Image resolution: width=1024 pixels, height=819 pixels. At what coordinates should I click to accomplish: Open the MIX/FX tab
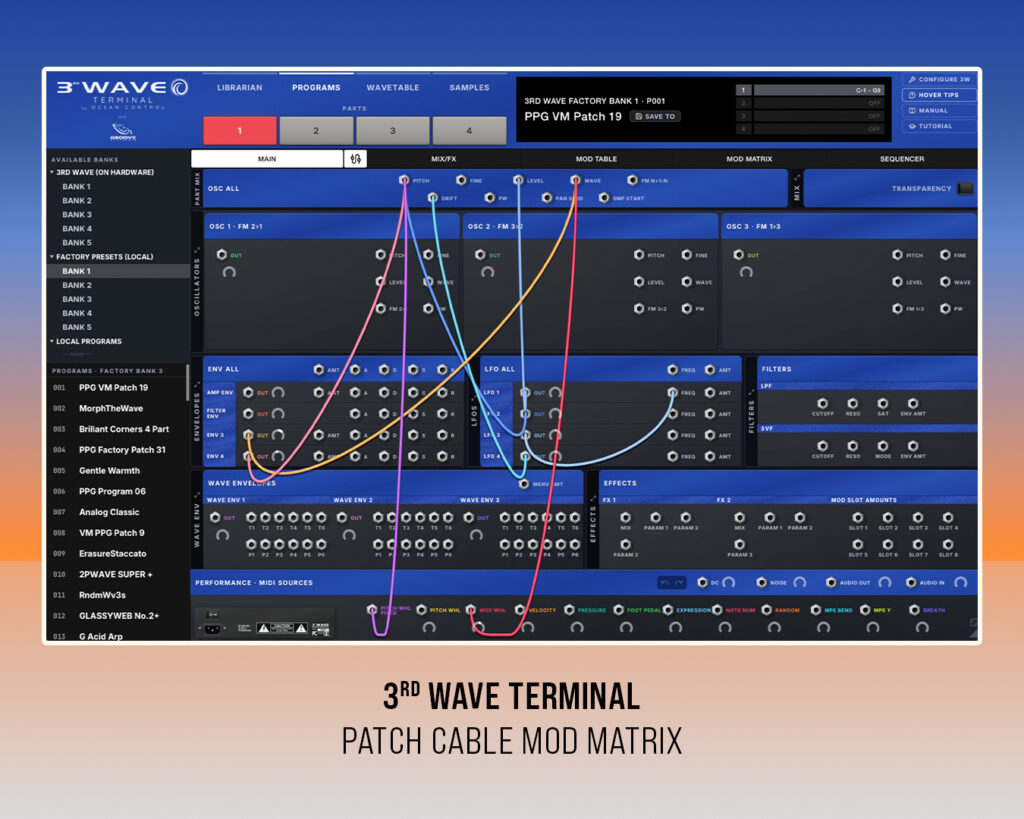(x=443, y=159)
